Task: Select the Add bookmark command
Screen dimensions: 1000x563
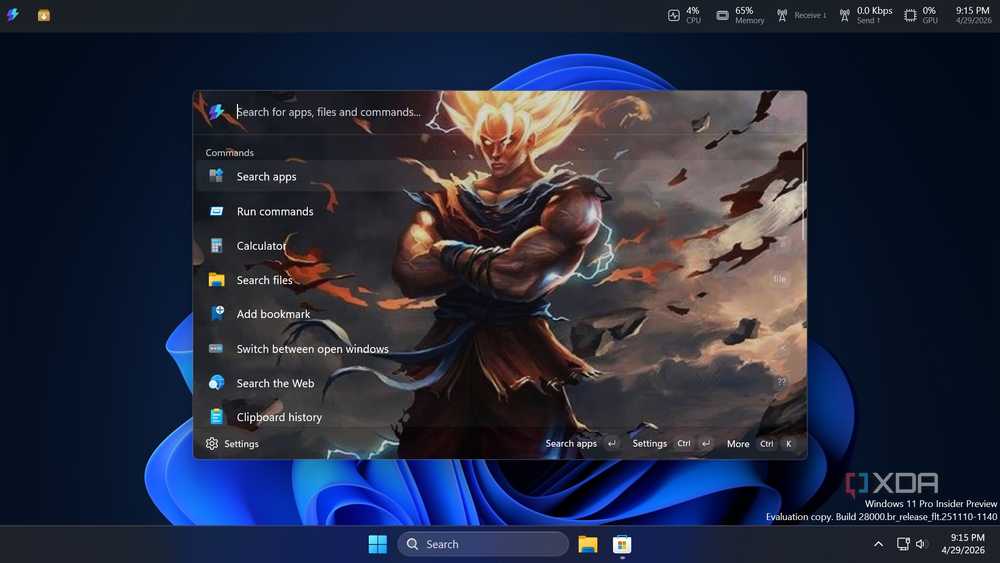Action: [x=499, y=314]
